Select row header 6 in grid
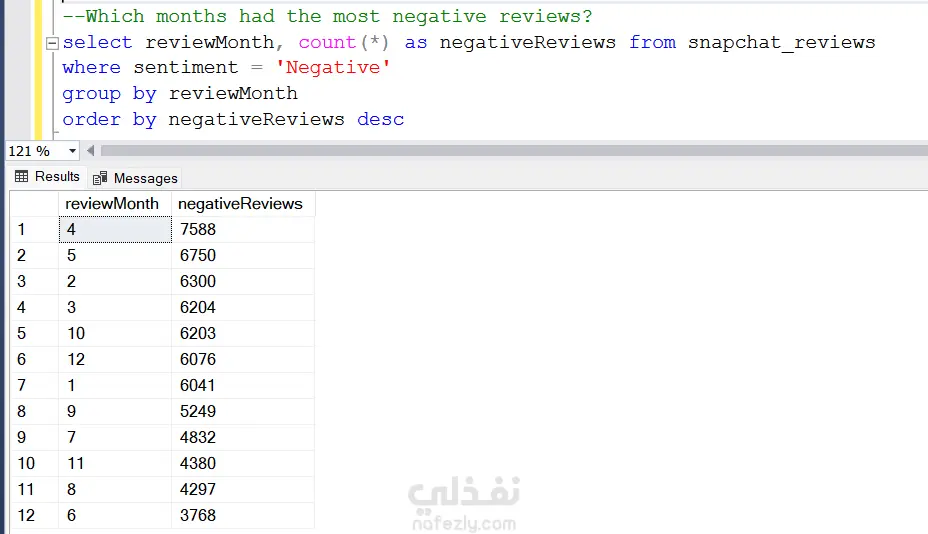This screenshot has height=534, width=928. coord(34,359)
